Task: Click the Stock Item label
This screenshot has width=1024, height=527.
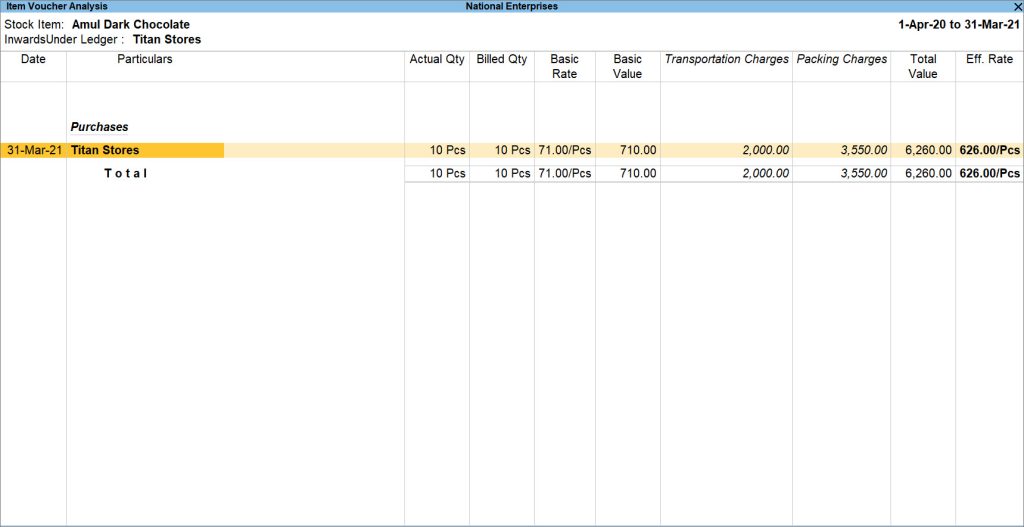Action: point(34,25)
